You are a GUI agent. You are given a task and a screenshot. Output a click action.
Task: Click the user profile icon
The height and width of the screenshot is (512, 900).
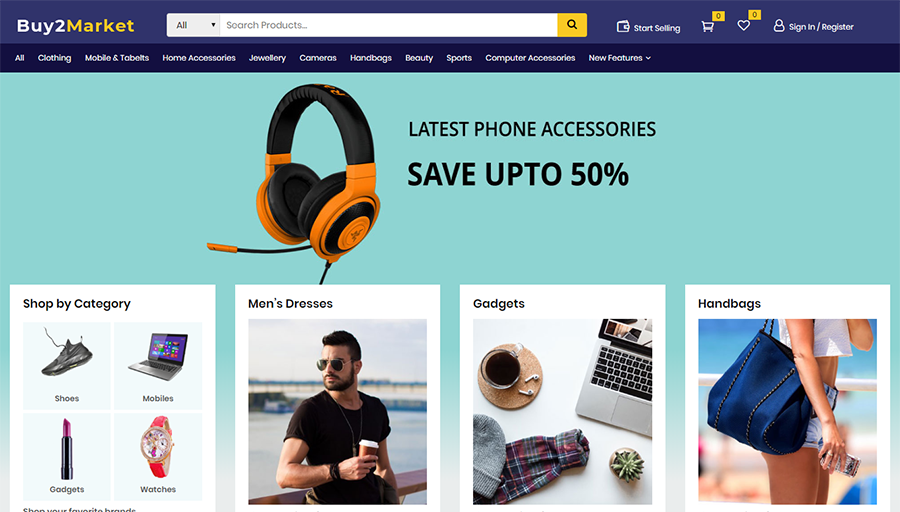pos(779,26)
